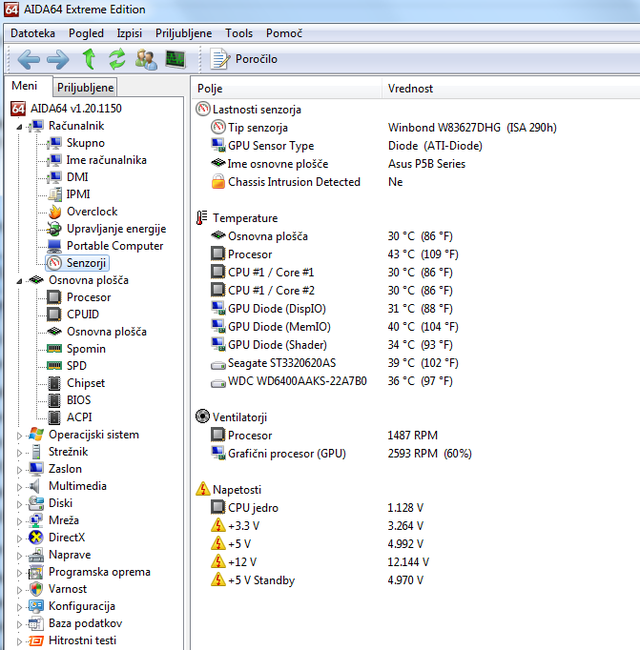Select the IPMI server icon
Viewport: 640px width, 650px height.
[x=54, y=194]
